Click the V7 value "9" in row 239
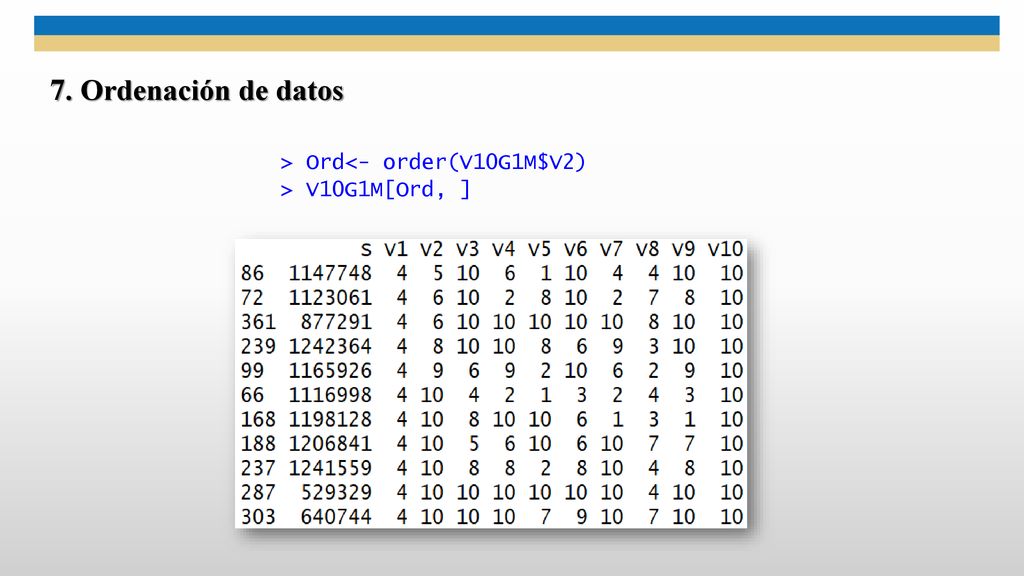This screenshot has width=1024, height=576. [x=617, y=346]
